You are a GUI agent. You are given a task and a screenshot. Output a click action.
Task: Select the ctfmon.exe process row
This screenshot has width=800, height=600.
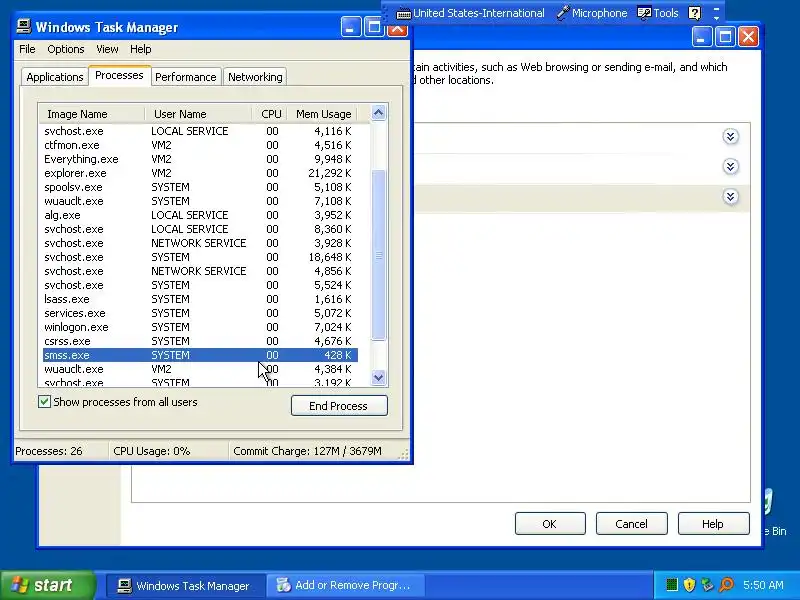pyautogui.click(x=200, y=145)
